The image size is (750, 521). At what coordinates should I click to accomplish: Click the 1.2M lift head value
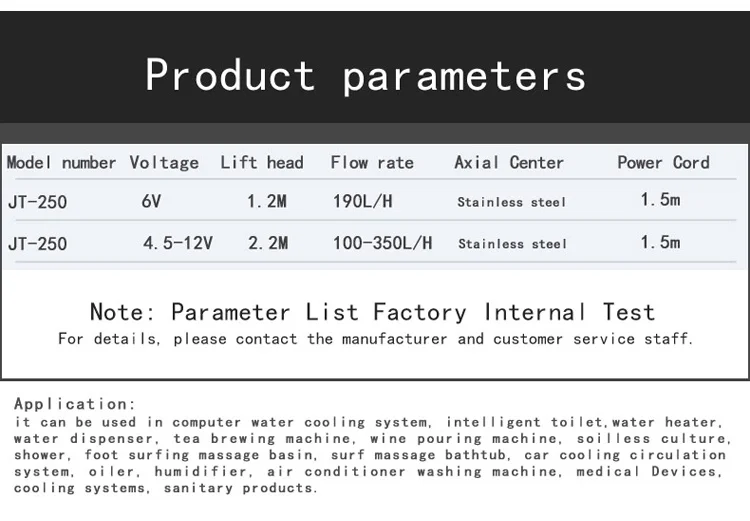pos(267,202)
